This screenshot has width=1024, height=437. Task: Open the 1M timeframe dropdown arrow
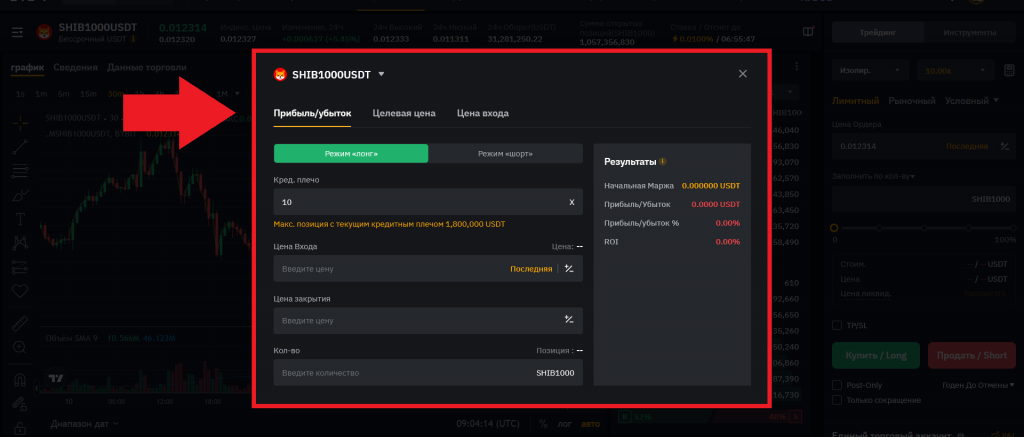pyautogui.click(x=238, y=94)
